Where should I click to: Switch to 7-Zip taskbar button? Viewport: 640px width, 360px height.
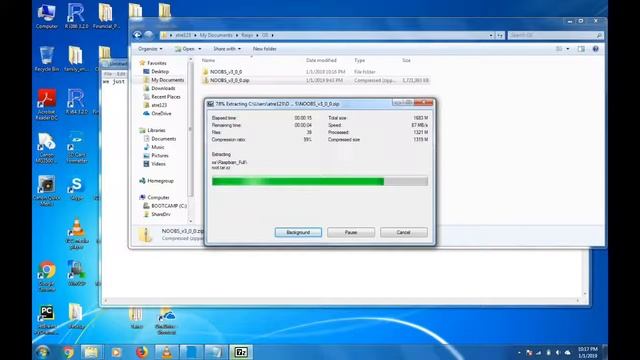tap(241, 352)
